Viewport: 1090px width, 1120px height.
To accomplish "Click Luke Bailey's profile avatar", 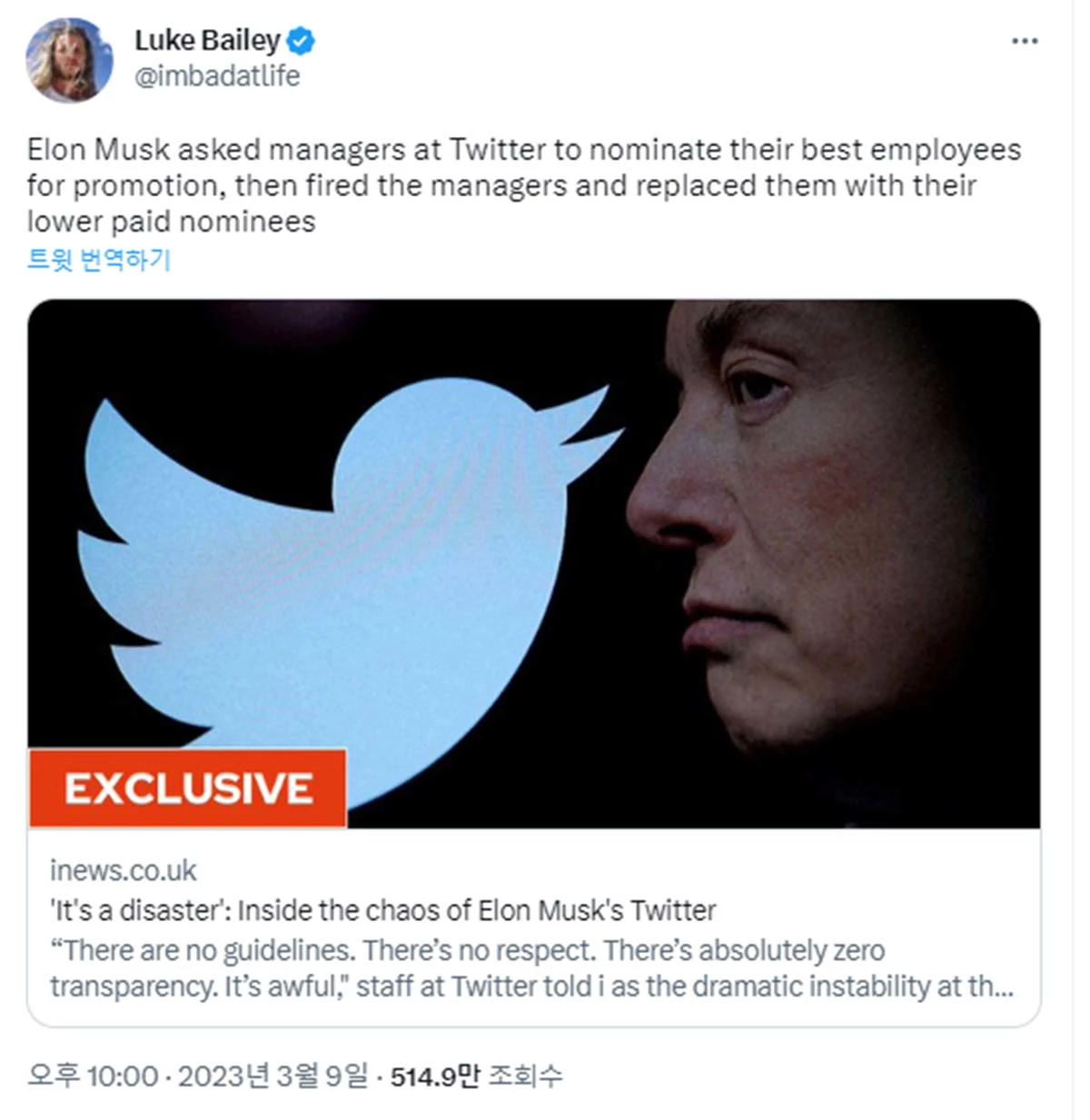I will [69, 60].
